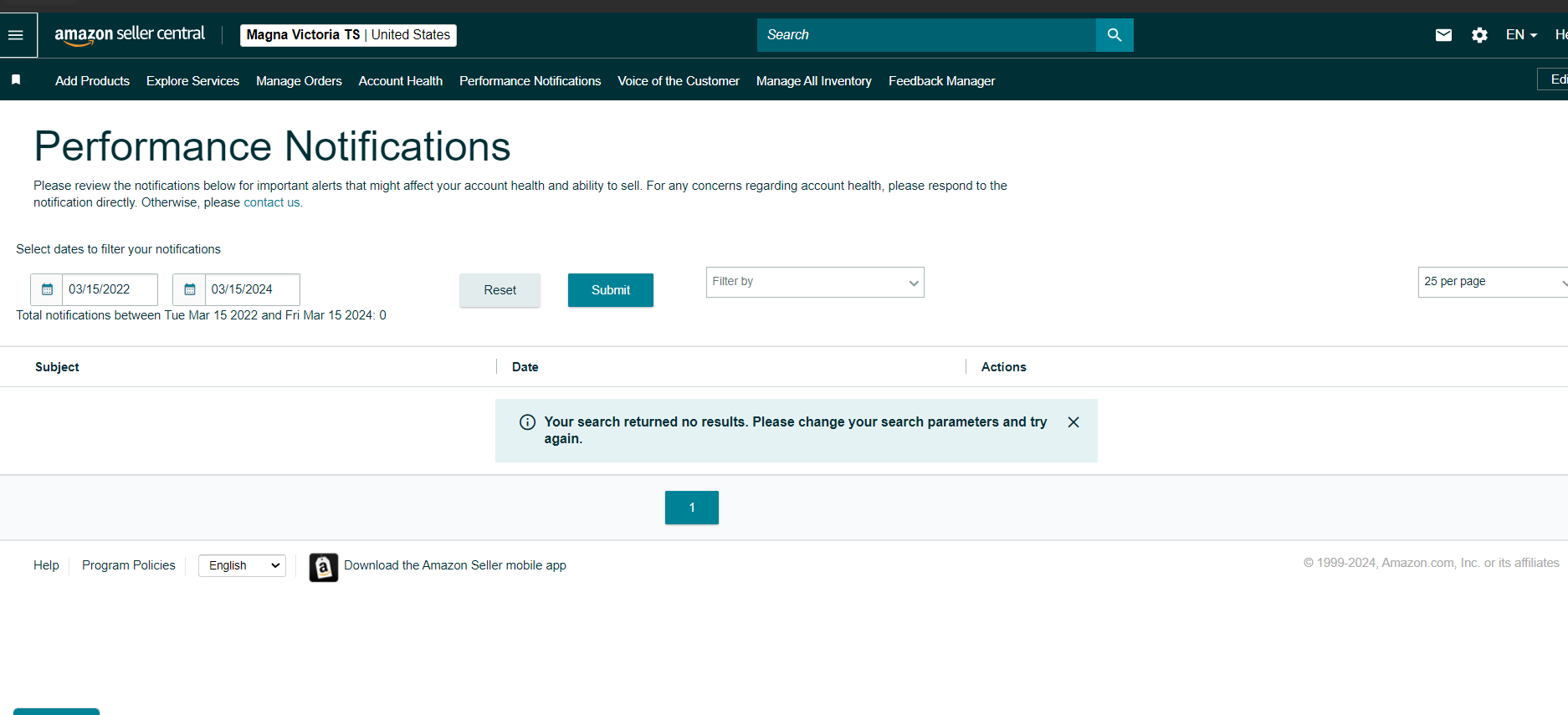The image size is (1568, 715).
Task: Open the English language selector in footer
Action: click(x=242, y=565)
